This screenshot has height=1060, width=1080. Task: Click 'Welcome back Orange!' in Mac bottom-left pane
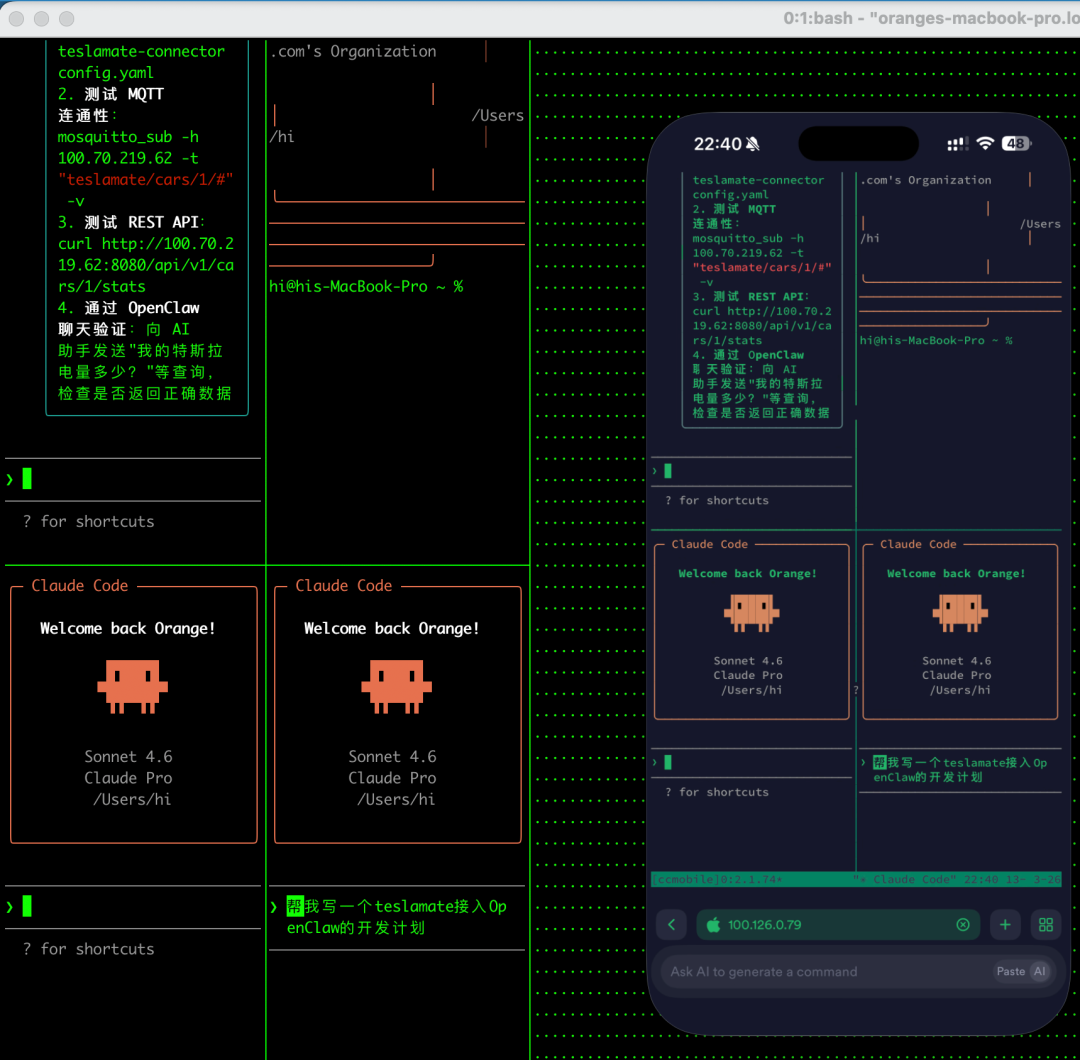[127, 628]
